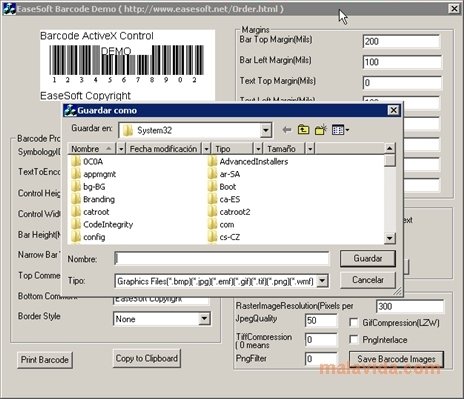Image resolution: width=464 pixels, height=399 pixels.
Task: Click the EaseSoft Barcode Demo title icon
Action: point(9,9)
